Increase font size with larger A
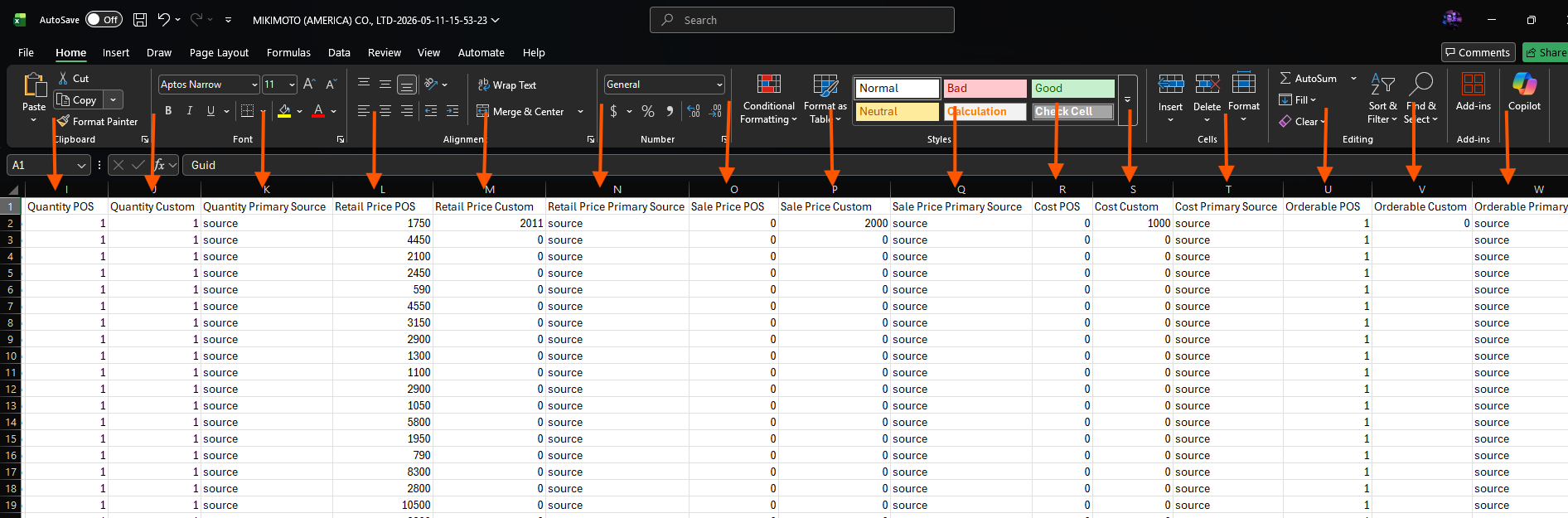1568x518 pixels. 309,84
